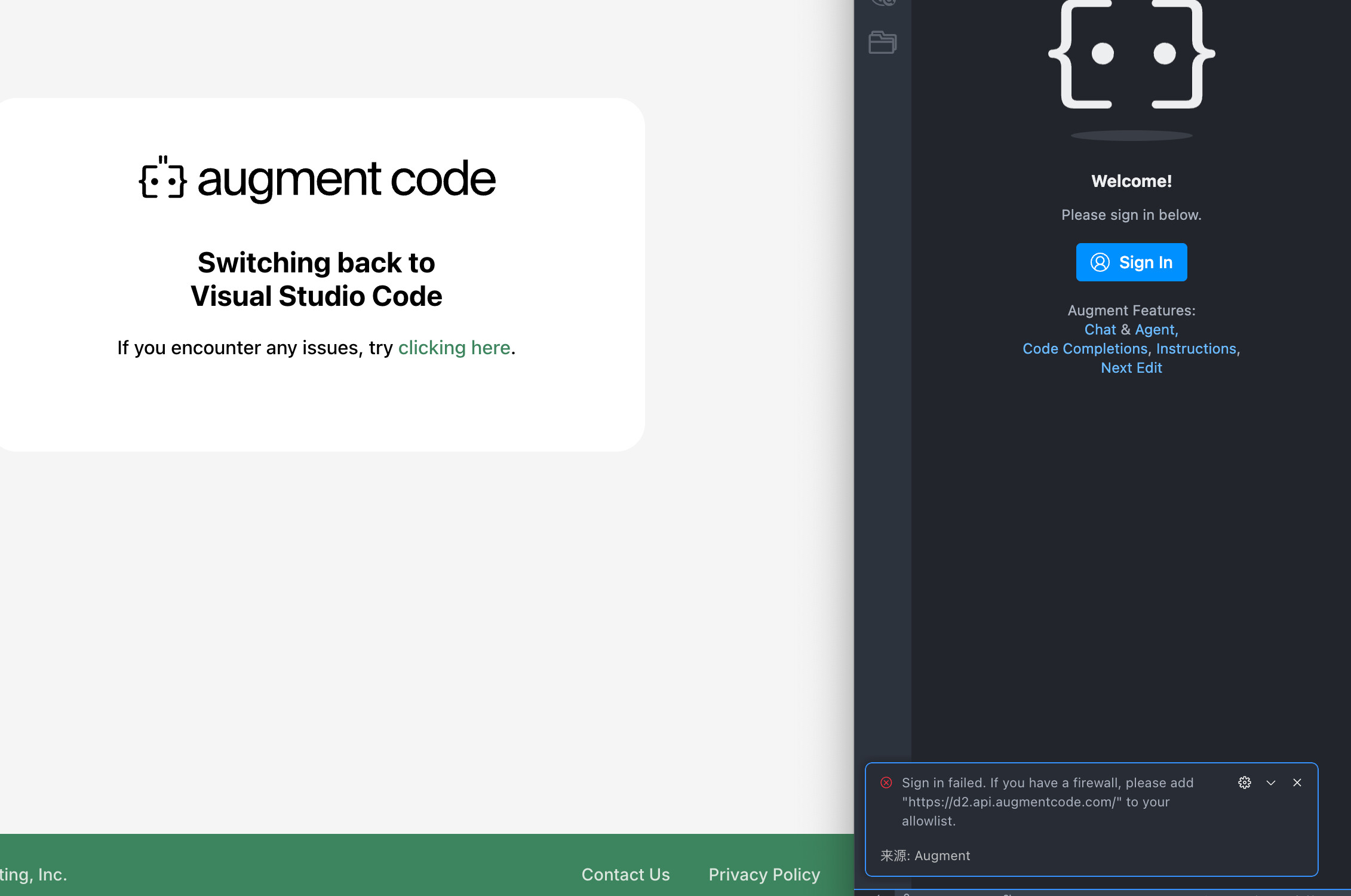Open Contact Us footer link

click(x=626, y=874)
